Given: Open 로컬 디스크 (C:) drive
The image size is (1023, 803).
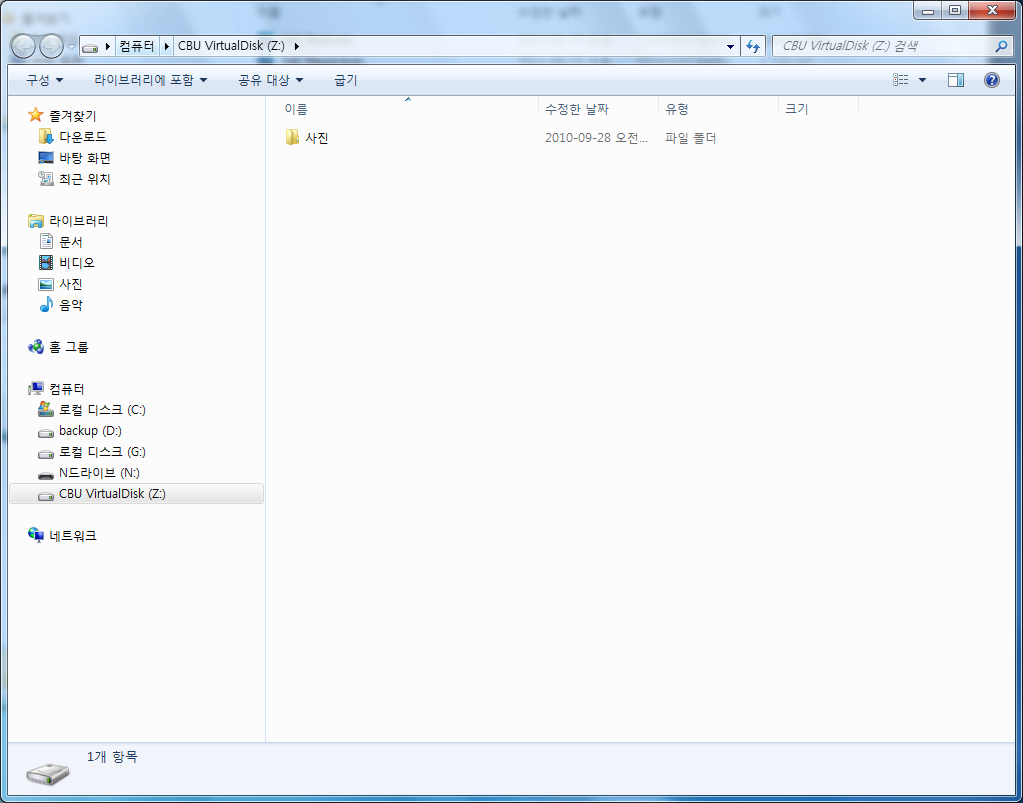Looking at the screenshot, I should click(102, 410).
